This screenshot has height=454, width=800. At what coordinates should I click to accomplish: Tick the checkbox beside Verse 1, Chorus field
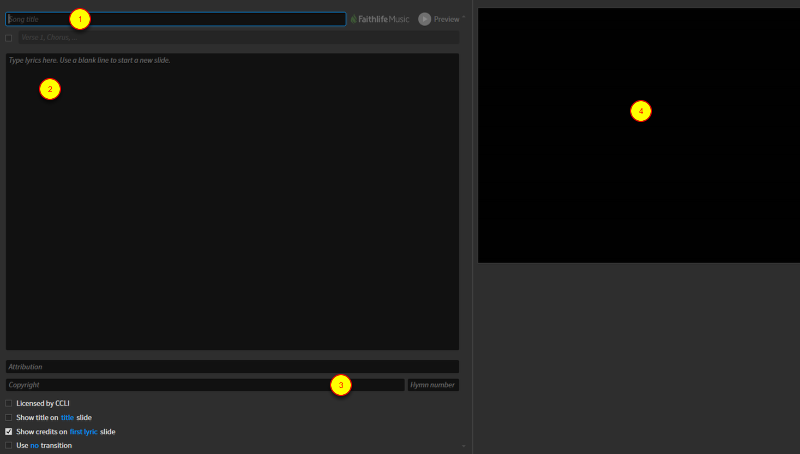(9, 38)
